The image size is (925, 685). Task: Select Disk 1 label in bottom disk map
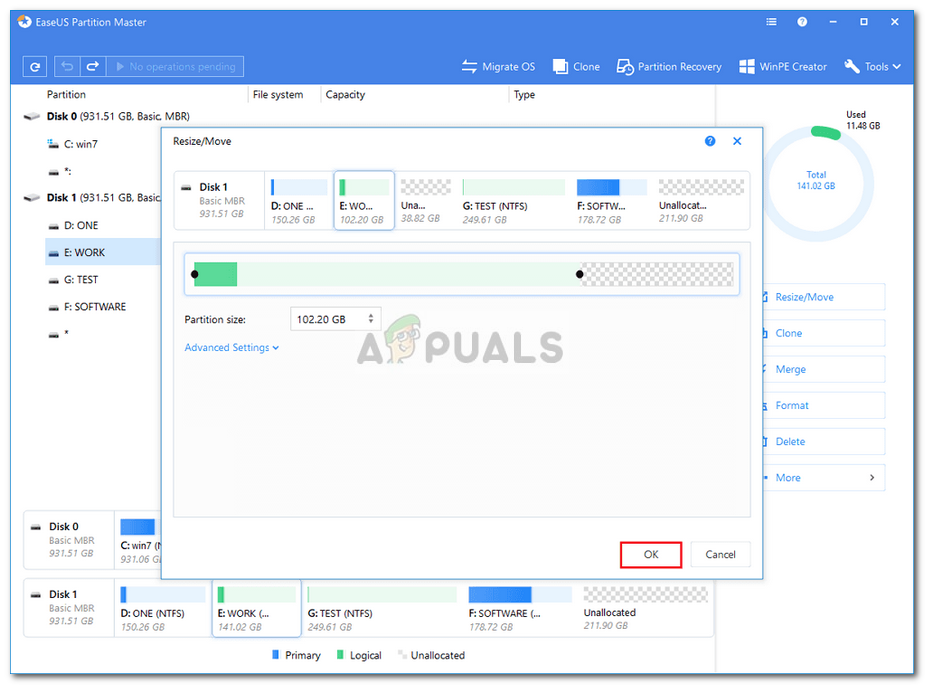69,608
